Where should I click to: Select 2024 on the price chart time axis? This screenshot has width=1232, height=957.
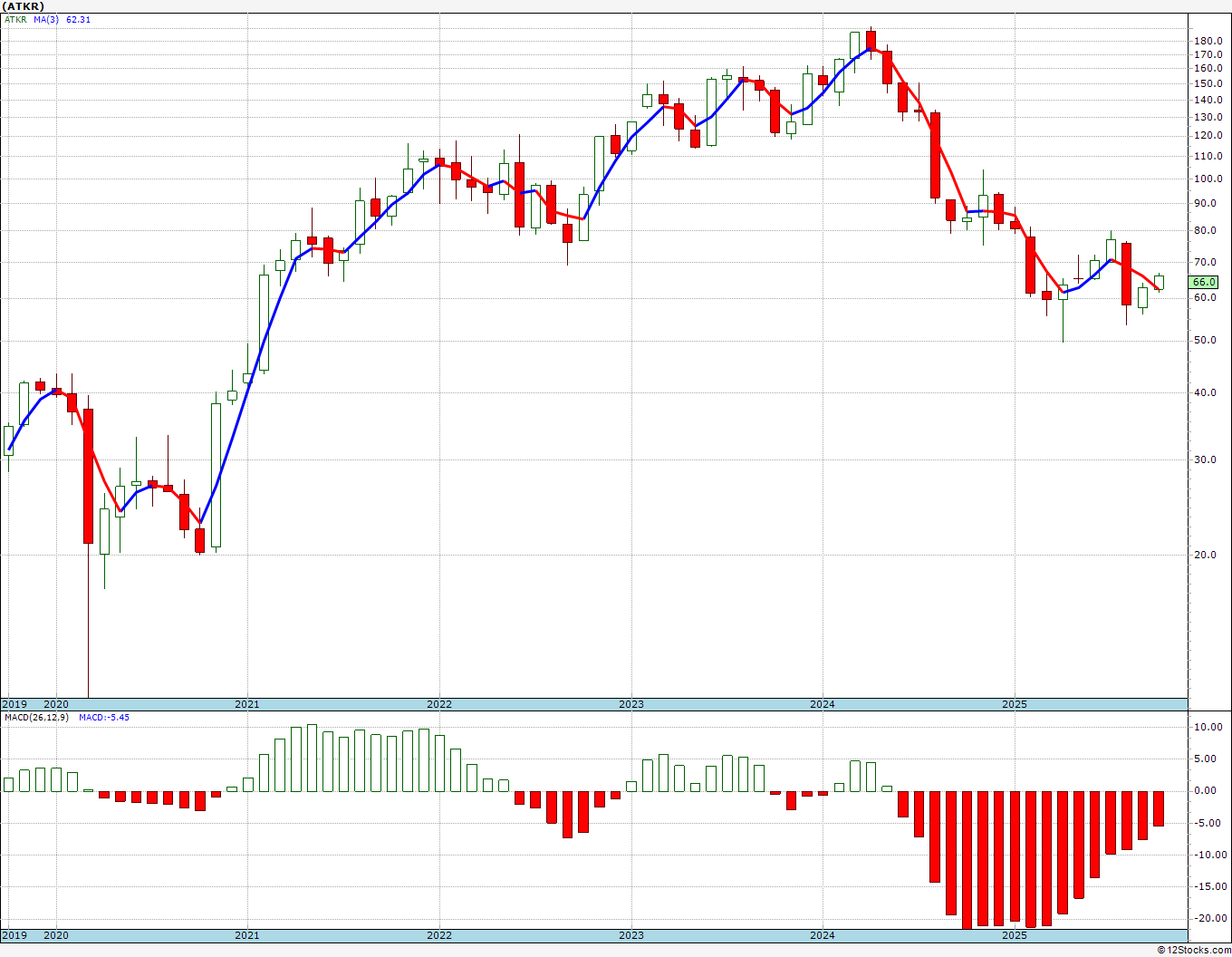[823, 704]
